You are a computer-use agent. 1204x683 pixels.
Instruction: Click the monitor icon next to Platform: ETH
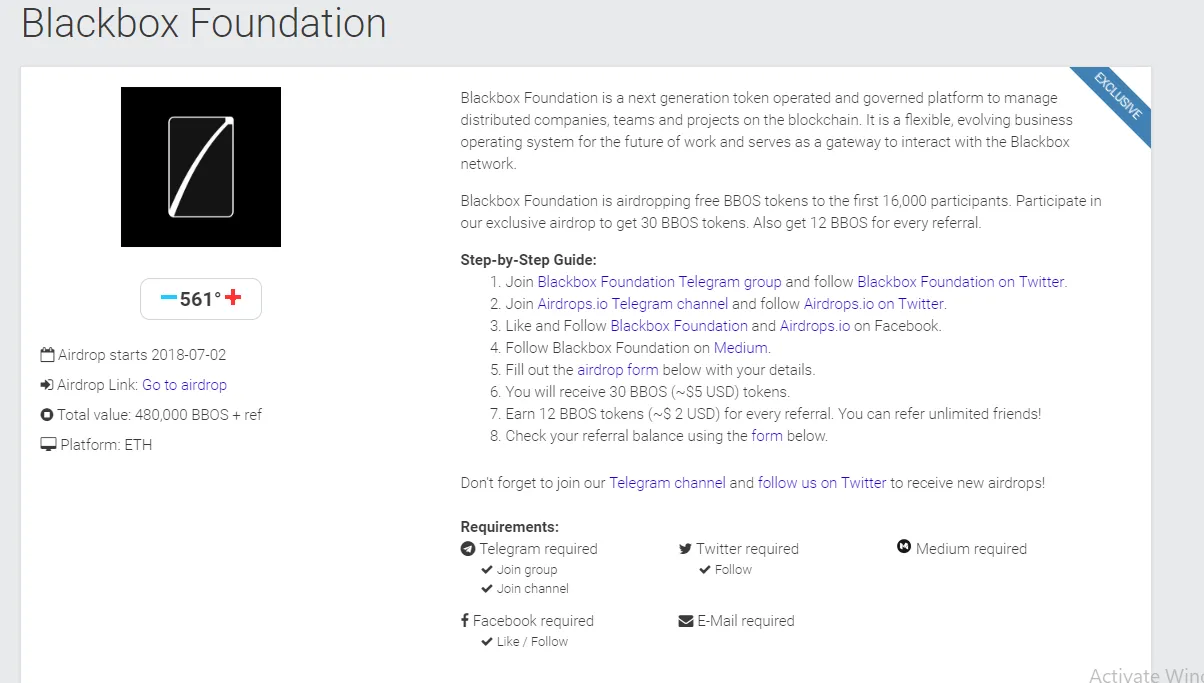(48, 445)
